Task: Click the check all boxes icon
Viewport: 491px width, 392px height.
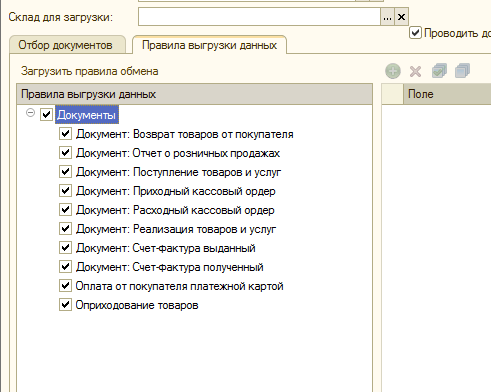Action: 439,71
